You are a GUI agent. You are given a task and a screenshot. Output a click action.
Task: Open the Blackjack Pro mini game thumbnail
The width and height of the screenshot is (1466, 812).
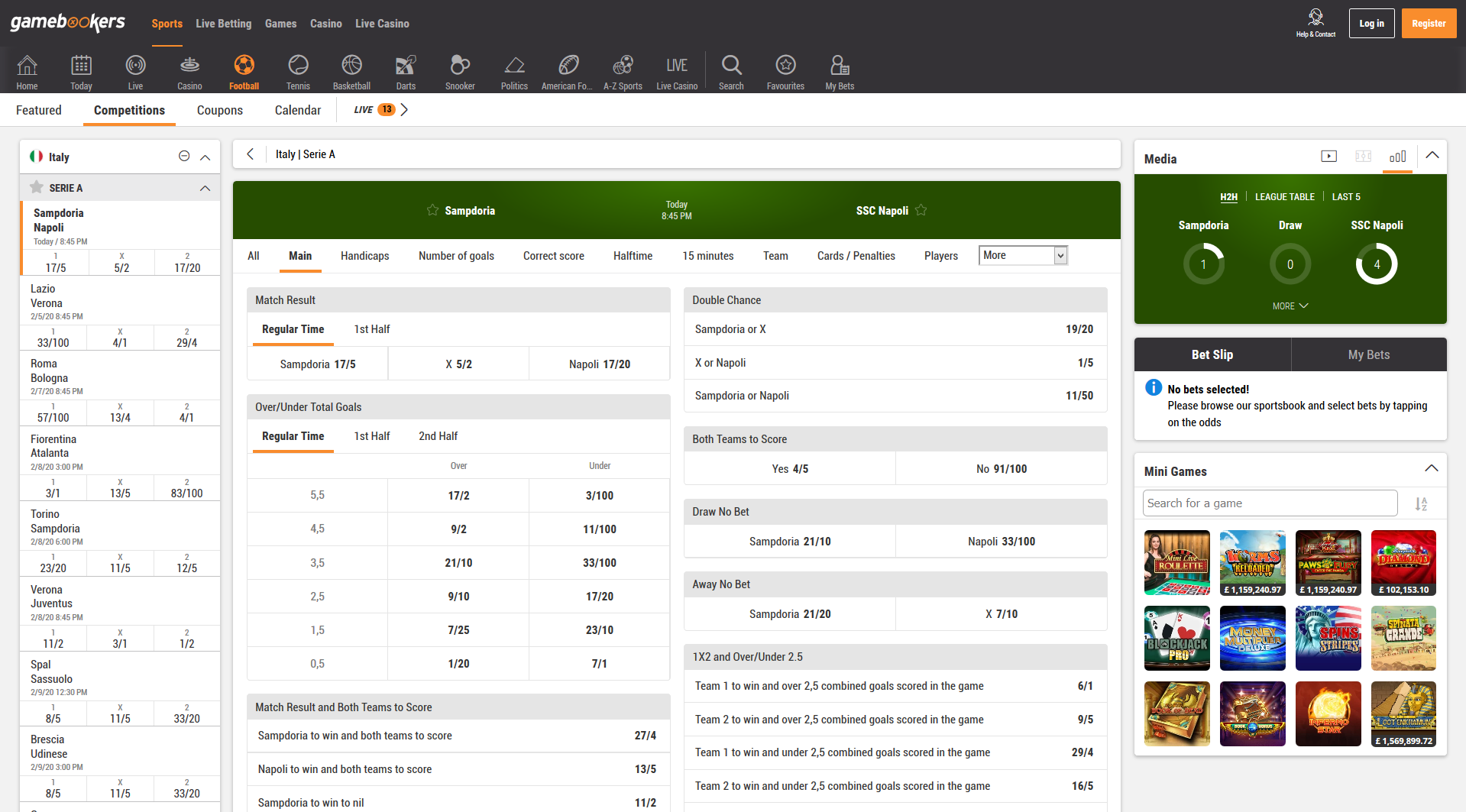tap(1176, 638)
